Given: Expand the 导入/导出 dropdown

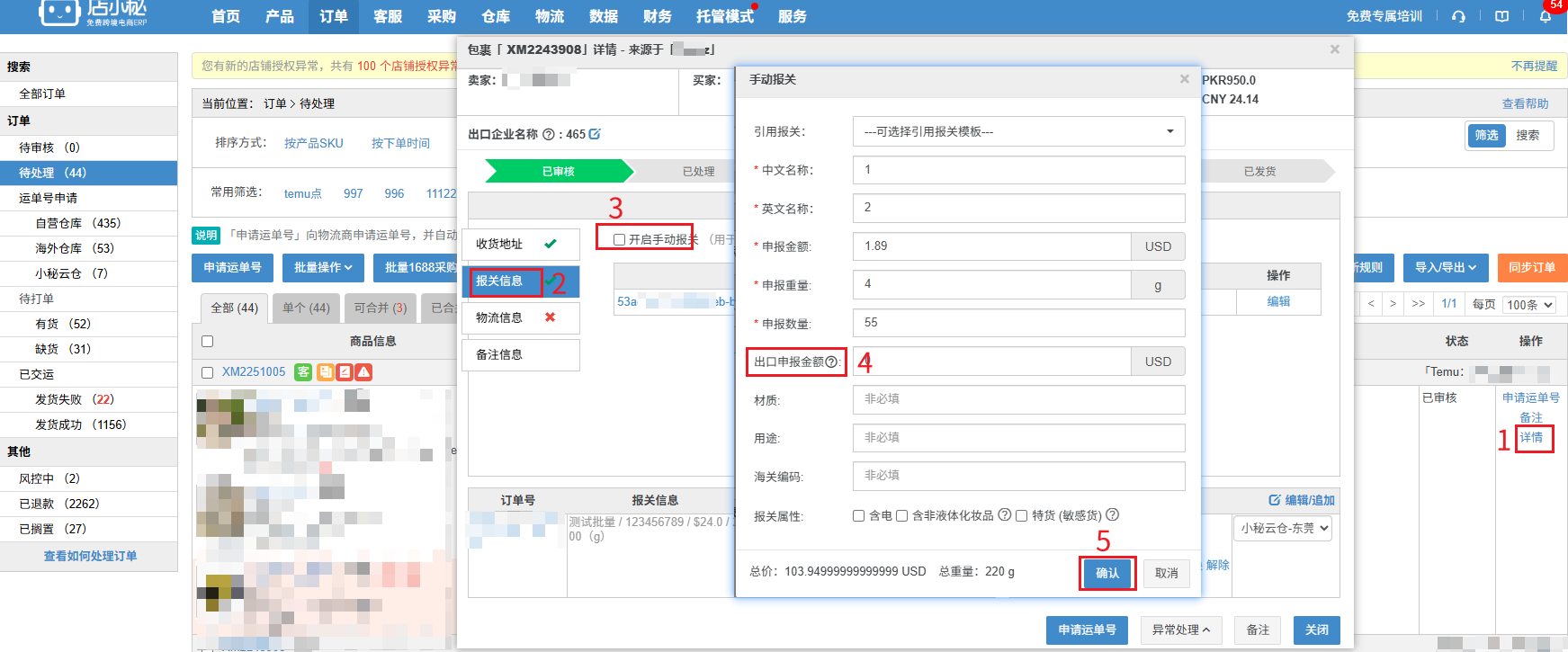Looking at the screenshot, I should (1446, 267).
